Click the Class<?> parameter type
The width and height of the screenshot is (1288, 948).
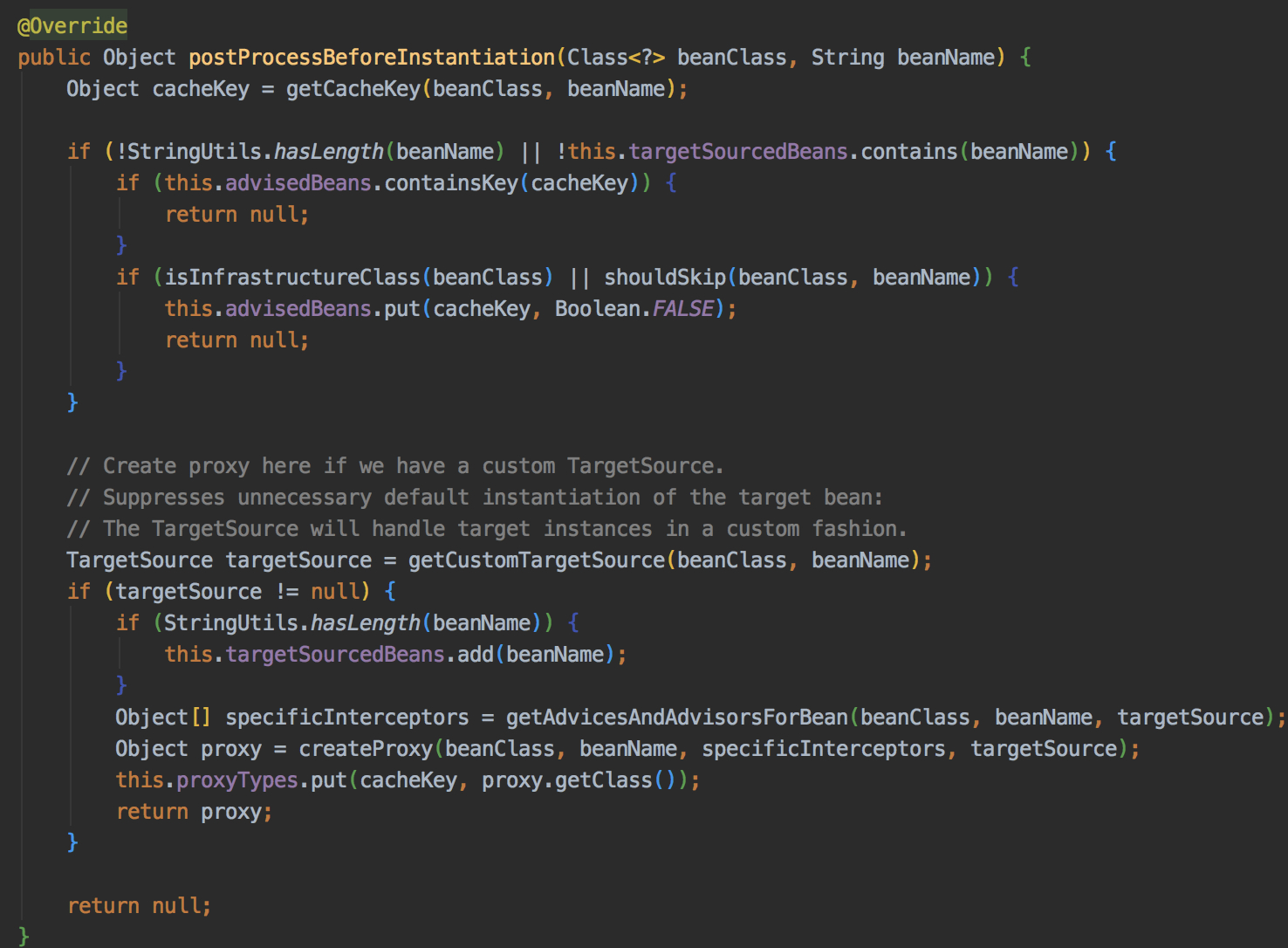[616, 58]
